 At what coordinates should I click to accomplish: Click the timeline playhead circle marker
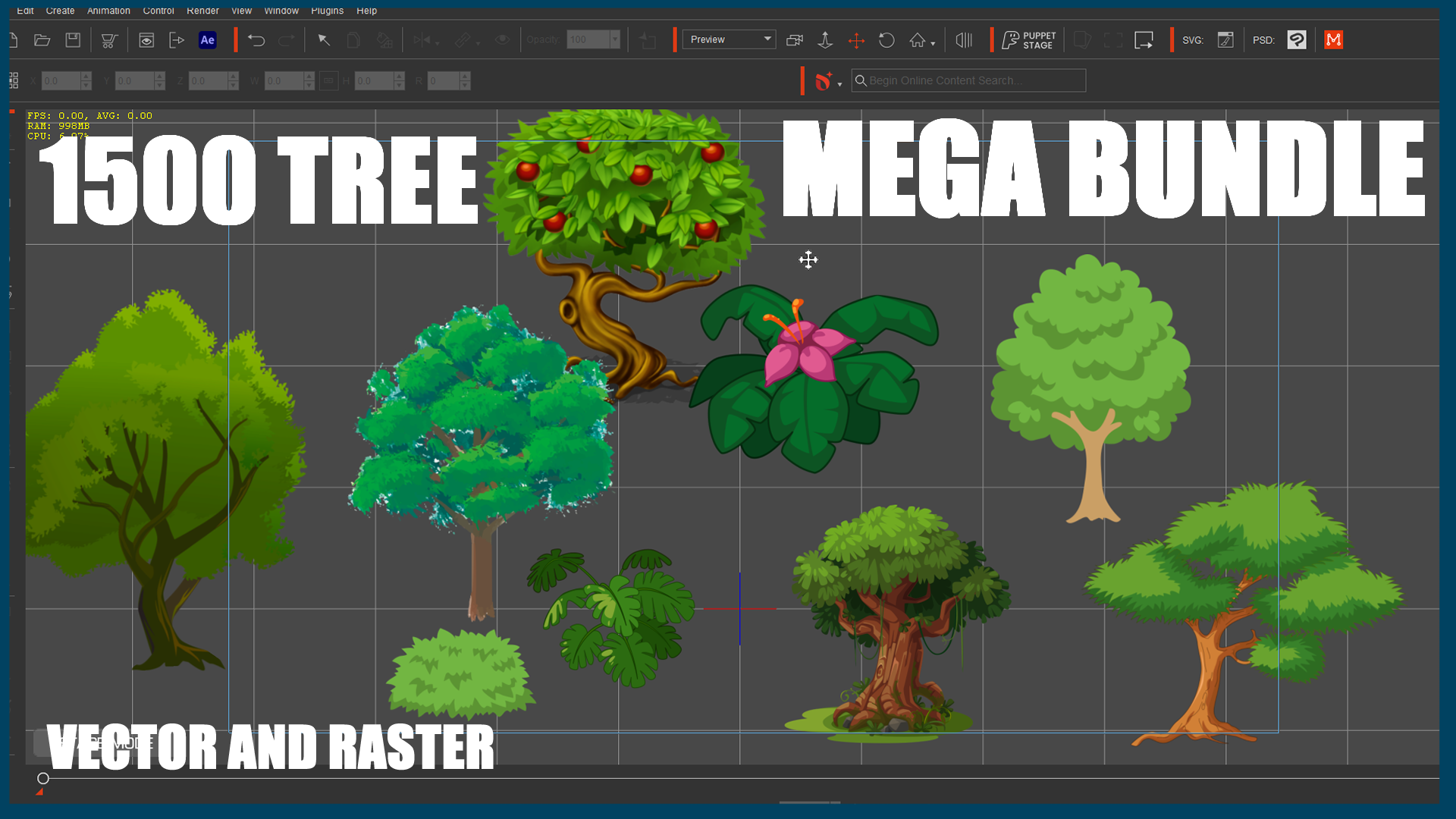click(43, 778)
